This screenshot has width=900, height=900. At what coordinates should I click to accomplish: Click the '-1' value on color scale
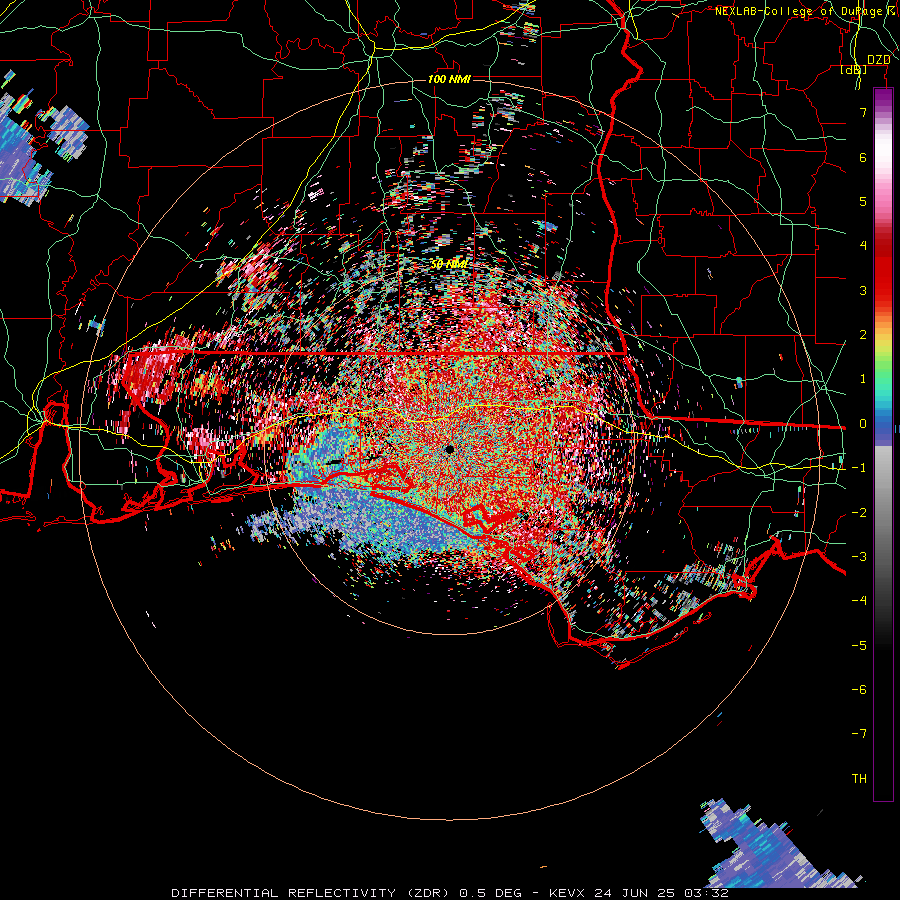coord(859,468)
